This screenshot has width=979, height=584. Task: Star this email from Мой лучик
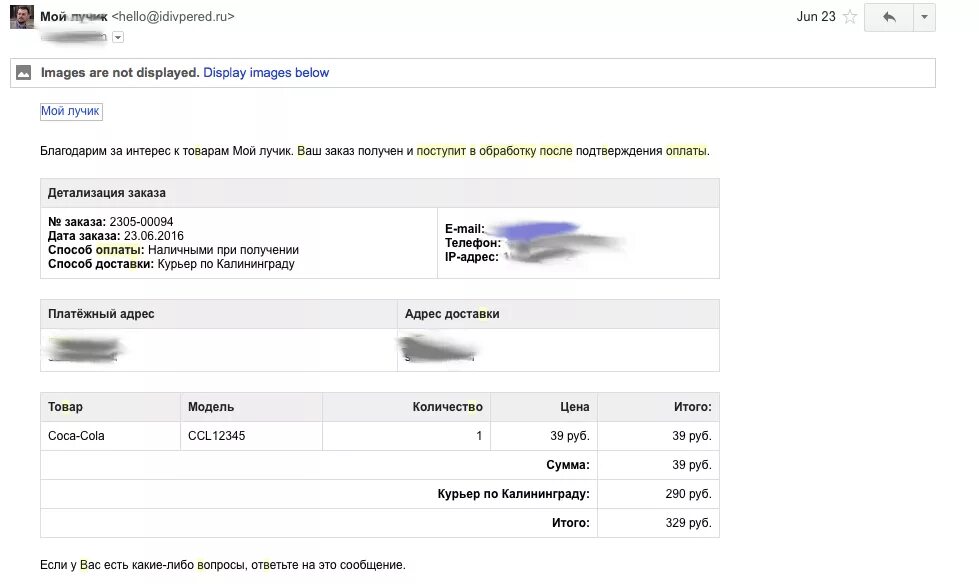(849, 17)
